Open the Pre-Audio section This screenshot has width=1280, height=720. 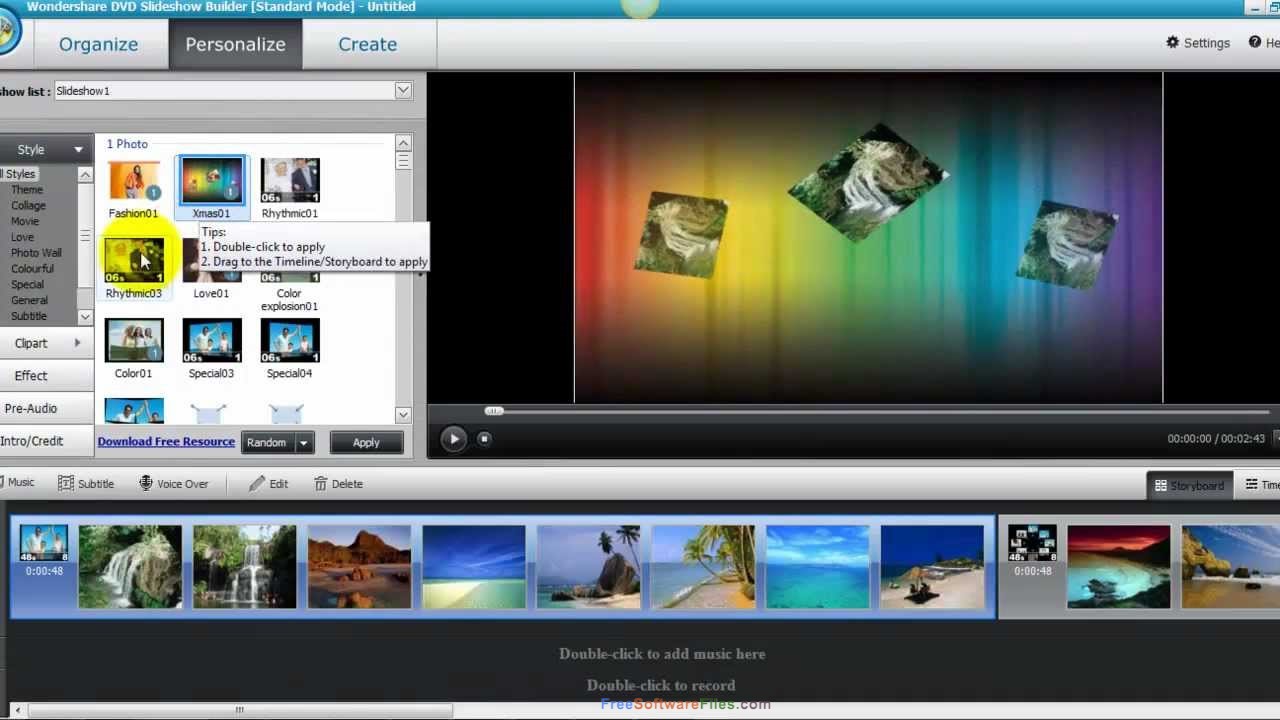click(x=45, y=408)
